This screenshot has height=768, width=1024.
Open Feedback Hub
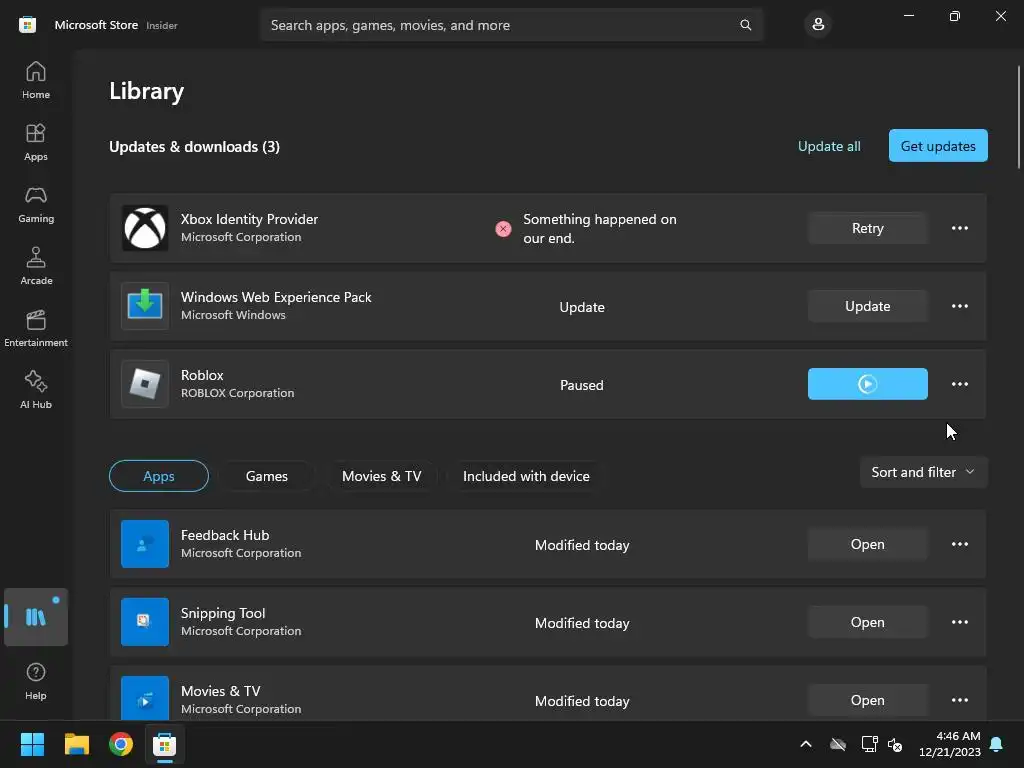point(867,544)
